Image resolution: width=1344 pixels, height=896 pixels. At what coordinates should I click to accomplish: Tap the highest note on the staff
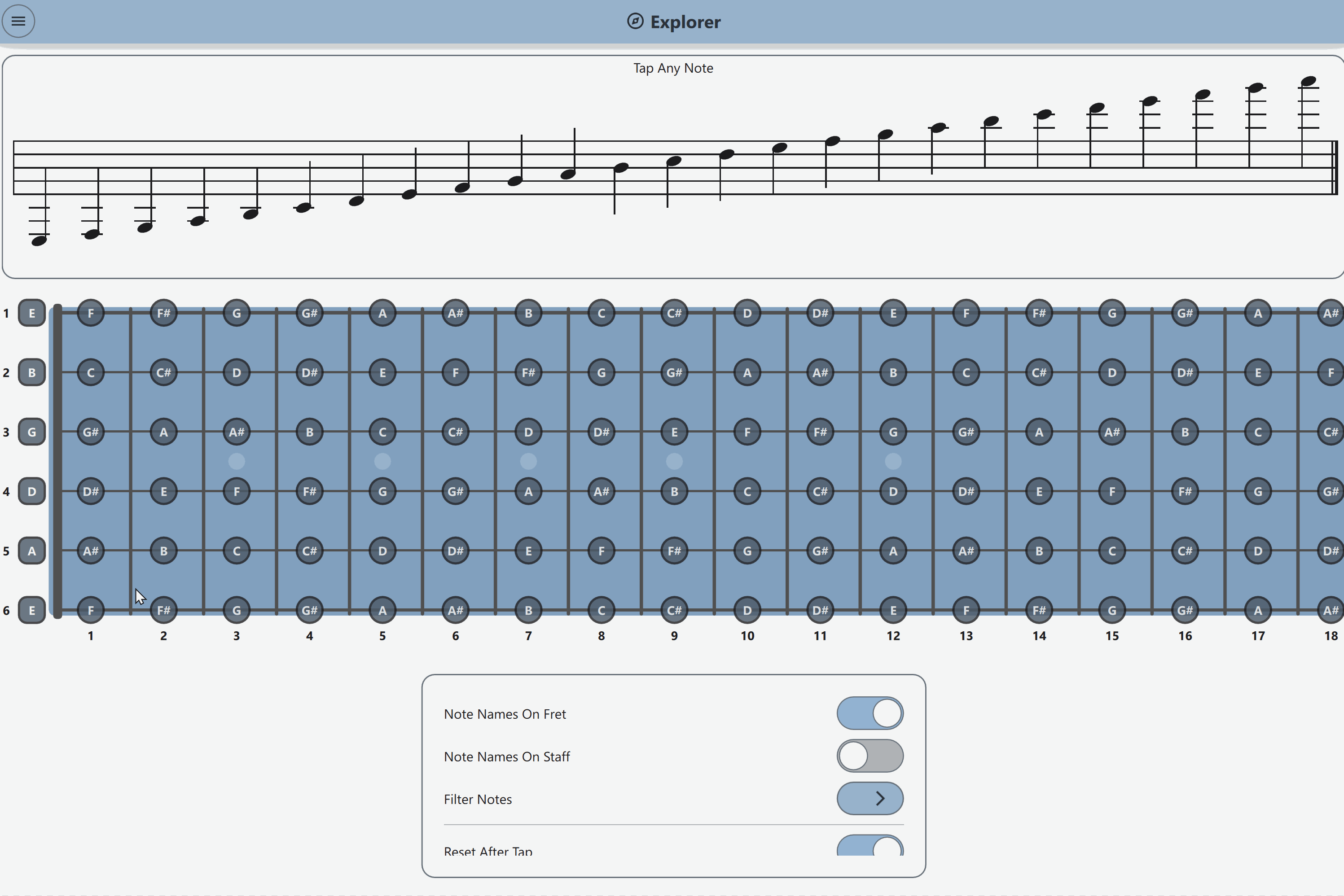[x=1309, y=82]
